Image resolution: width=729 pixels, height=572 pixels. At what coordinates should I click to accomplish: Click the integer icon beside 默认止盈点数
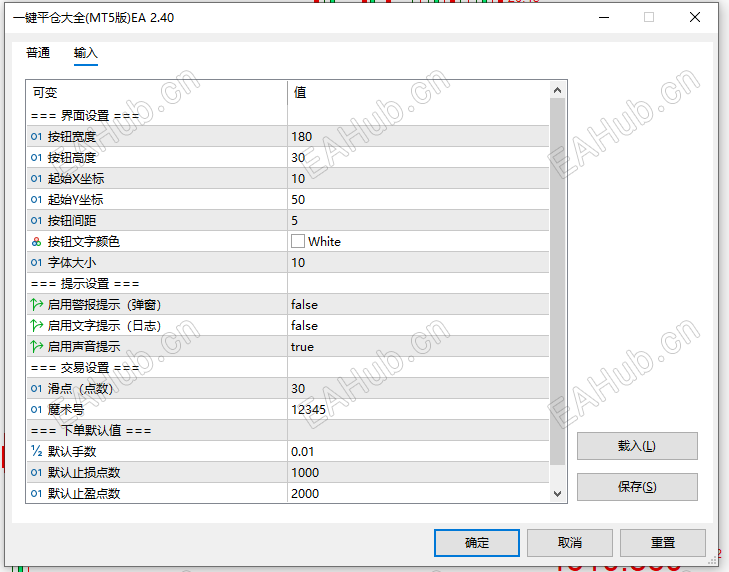click(36, 493)
